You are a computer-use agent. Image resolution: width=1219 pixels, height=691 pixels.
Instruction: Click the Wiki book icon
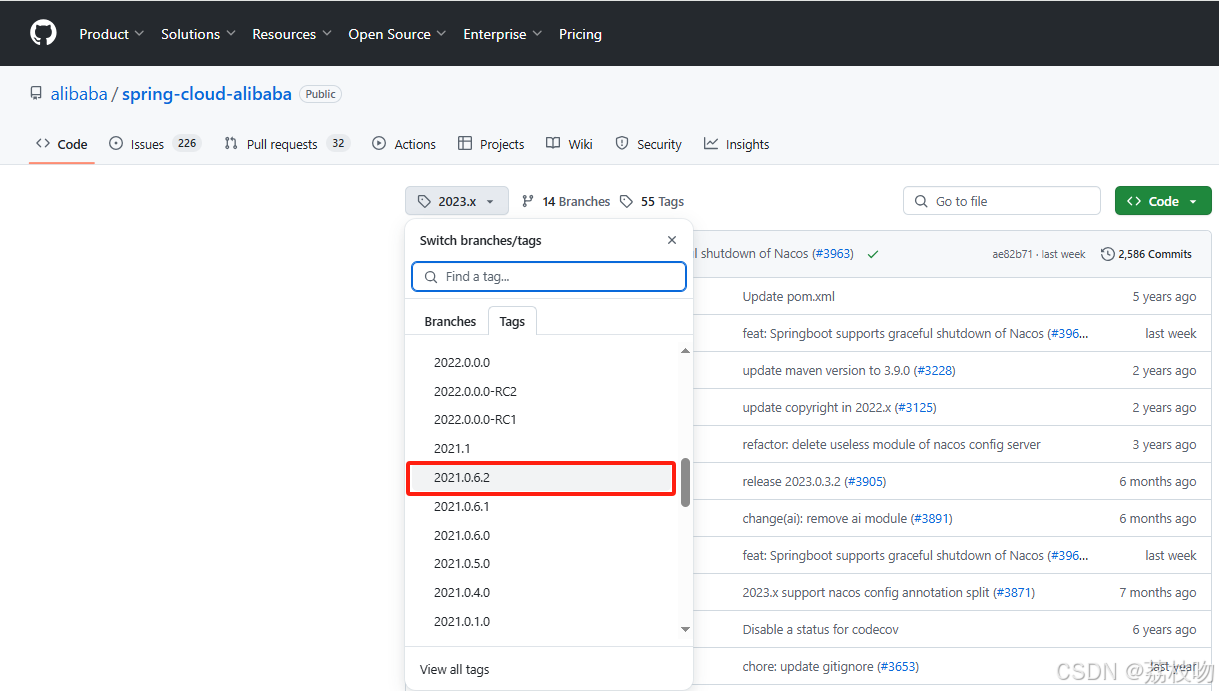tap(553, 143)
